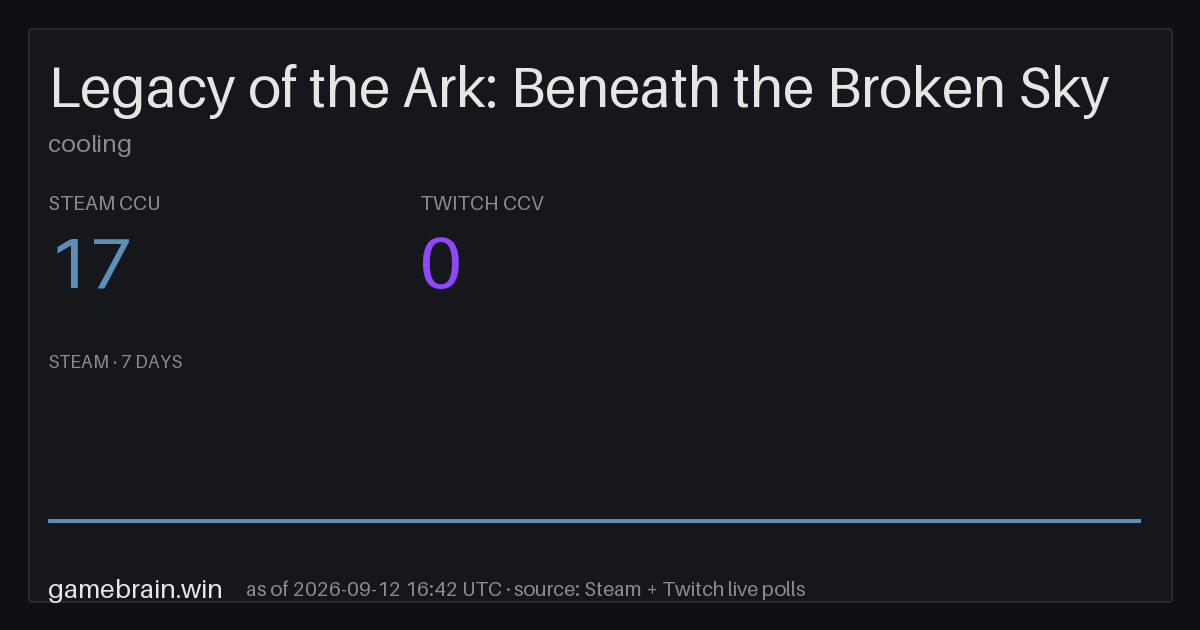Select the word Twitch in the source text

(x=690, y=589)
